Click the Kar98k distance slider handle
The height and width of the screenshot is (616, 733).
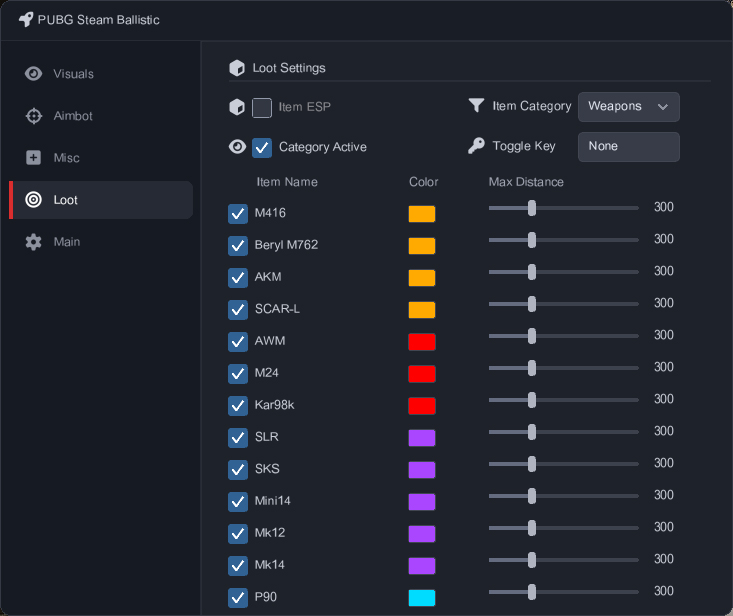click(x=532, y=400)
